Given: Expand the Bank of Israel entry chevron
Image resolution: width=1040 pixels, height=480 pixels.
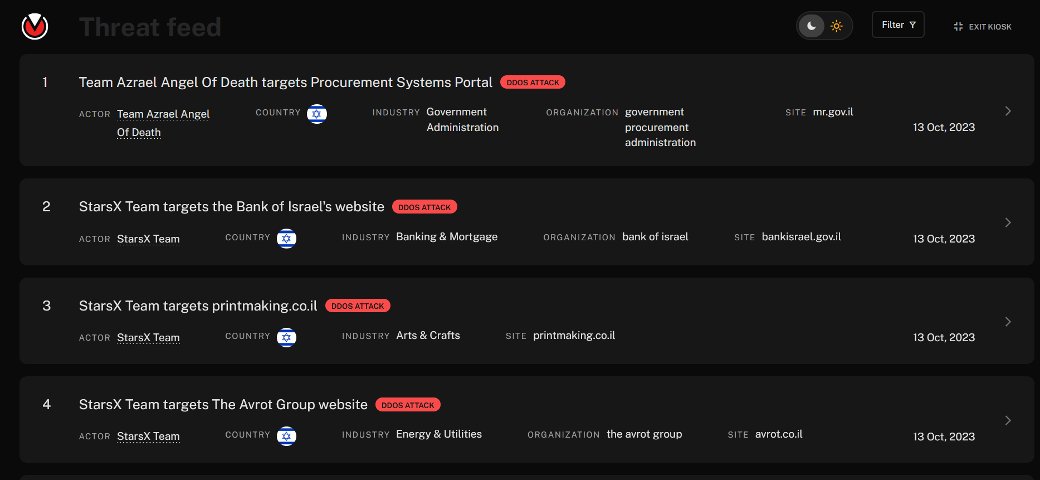Looking at the screenshot, I should coord(1008,222).
